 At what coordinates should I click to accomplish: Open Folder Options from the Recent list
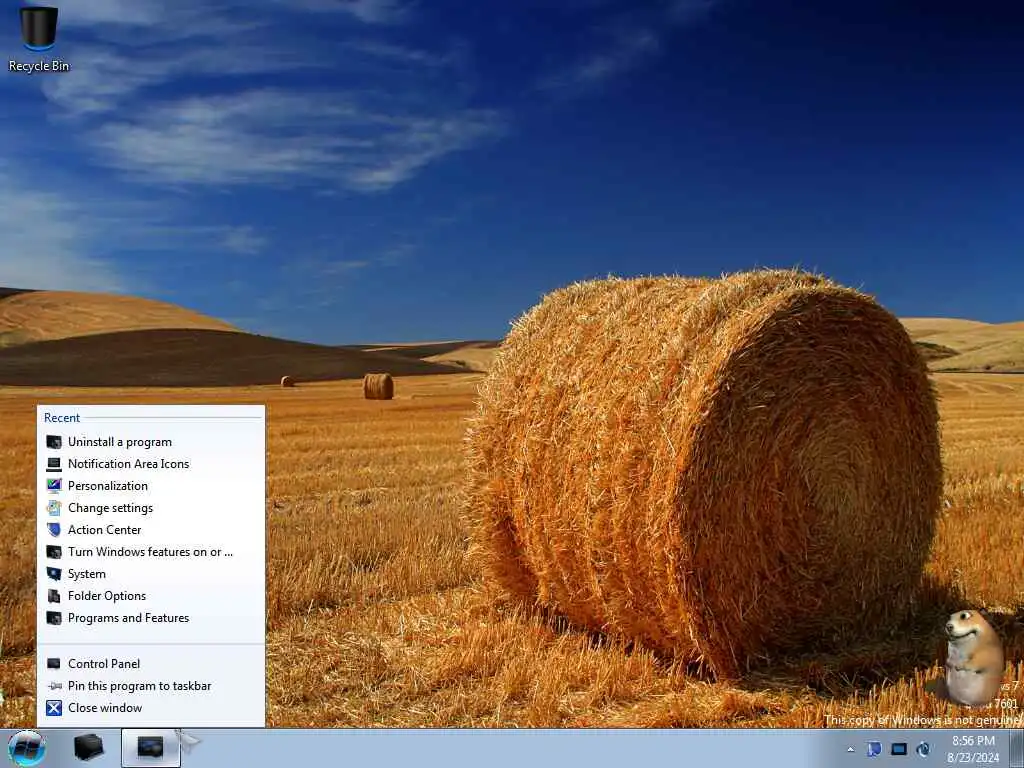pyautogui.click(x=151, y=596)
